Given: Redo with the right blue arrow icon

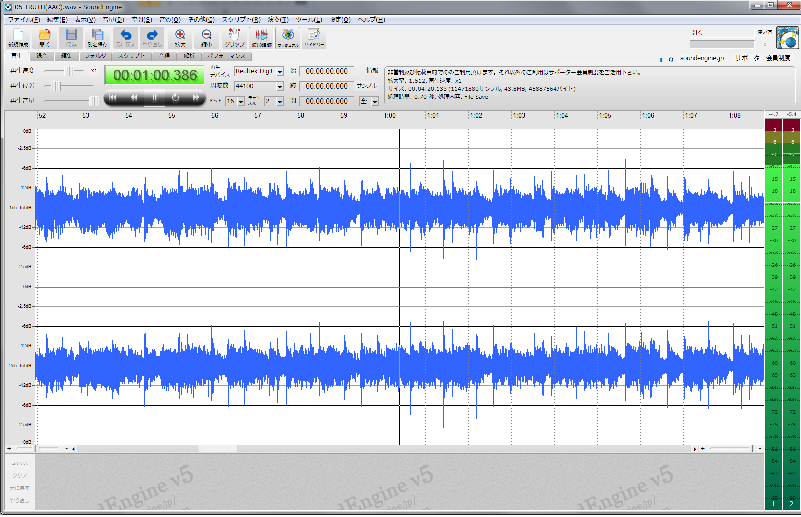Looking at the screenshot, I should click(x=152, y=37).
